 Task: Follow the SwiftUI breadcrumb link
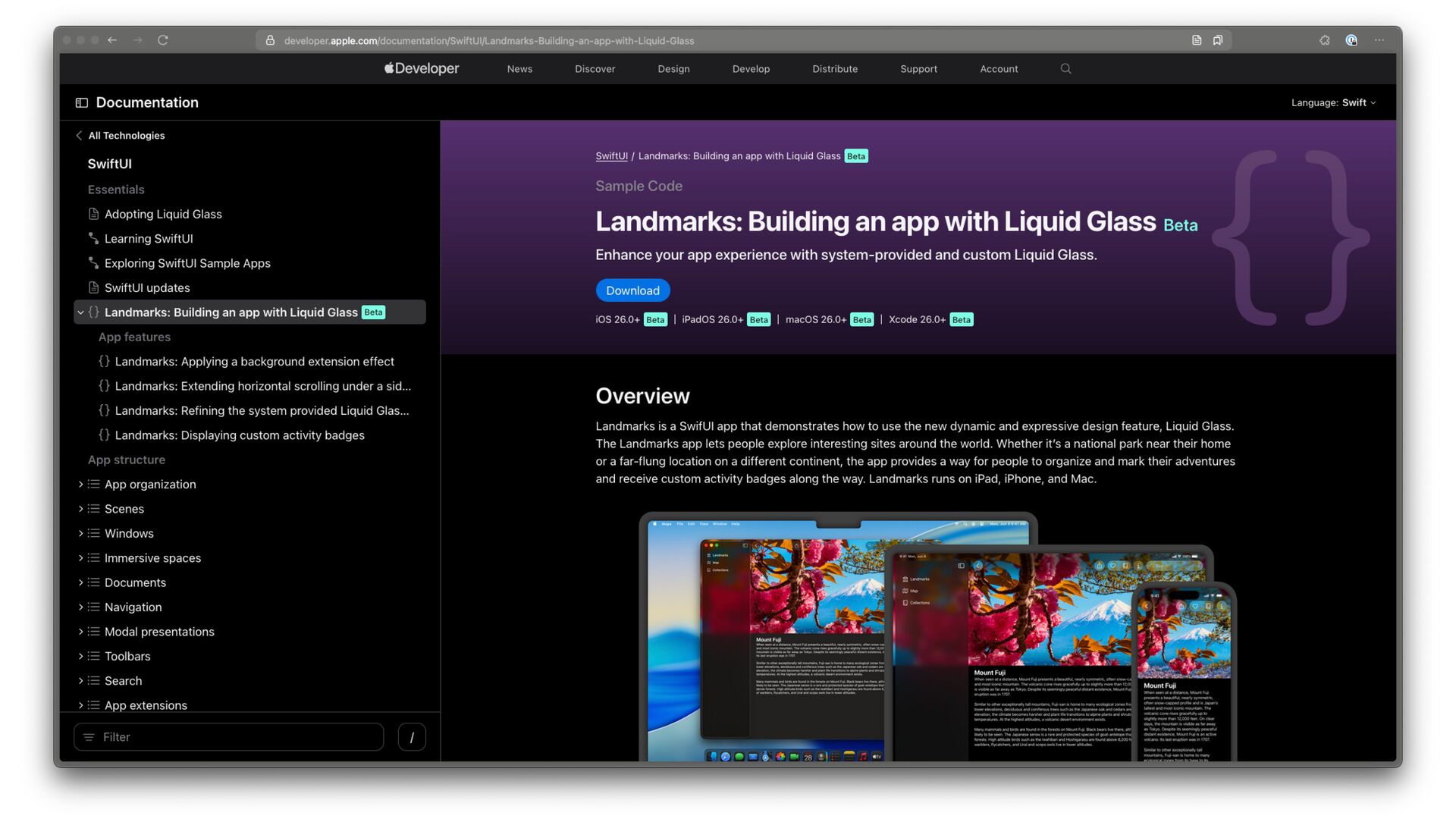coord(611,156)
